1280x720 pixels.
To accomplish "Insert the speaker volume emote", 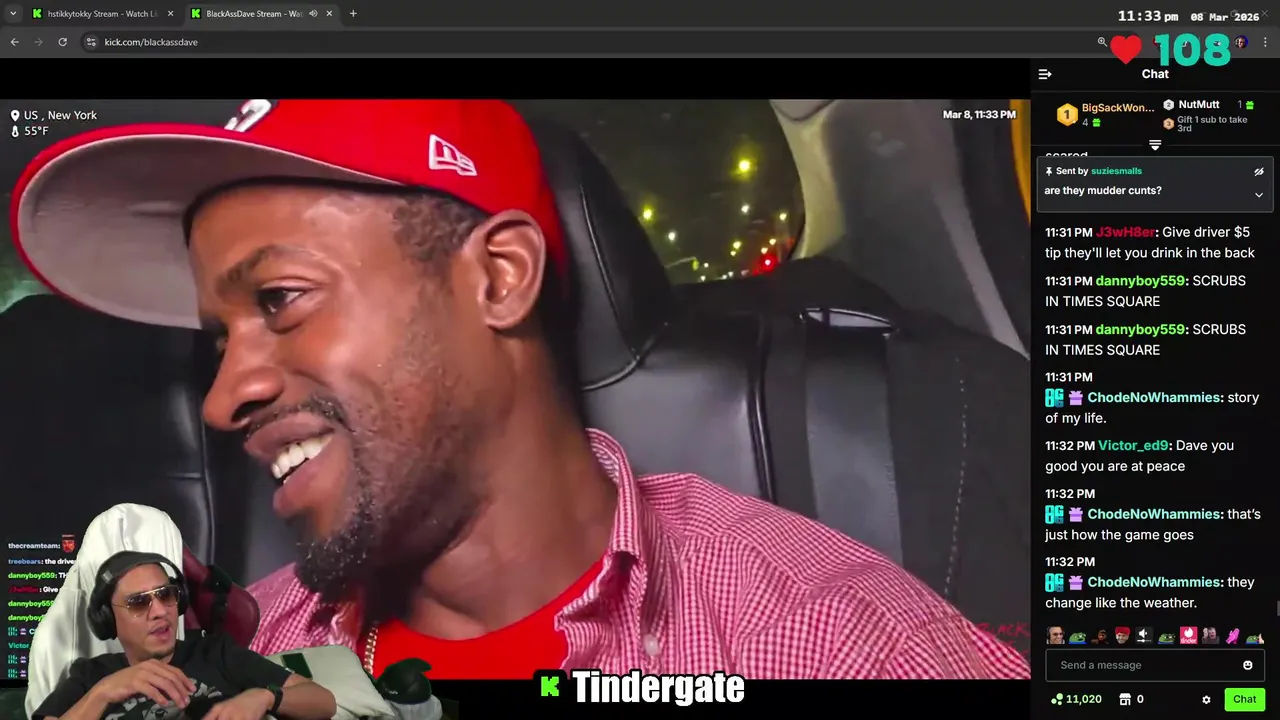I will click(x=1144, y=636).
